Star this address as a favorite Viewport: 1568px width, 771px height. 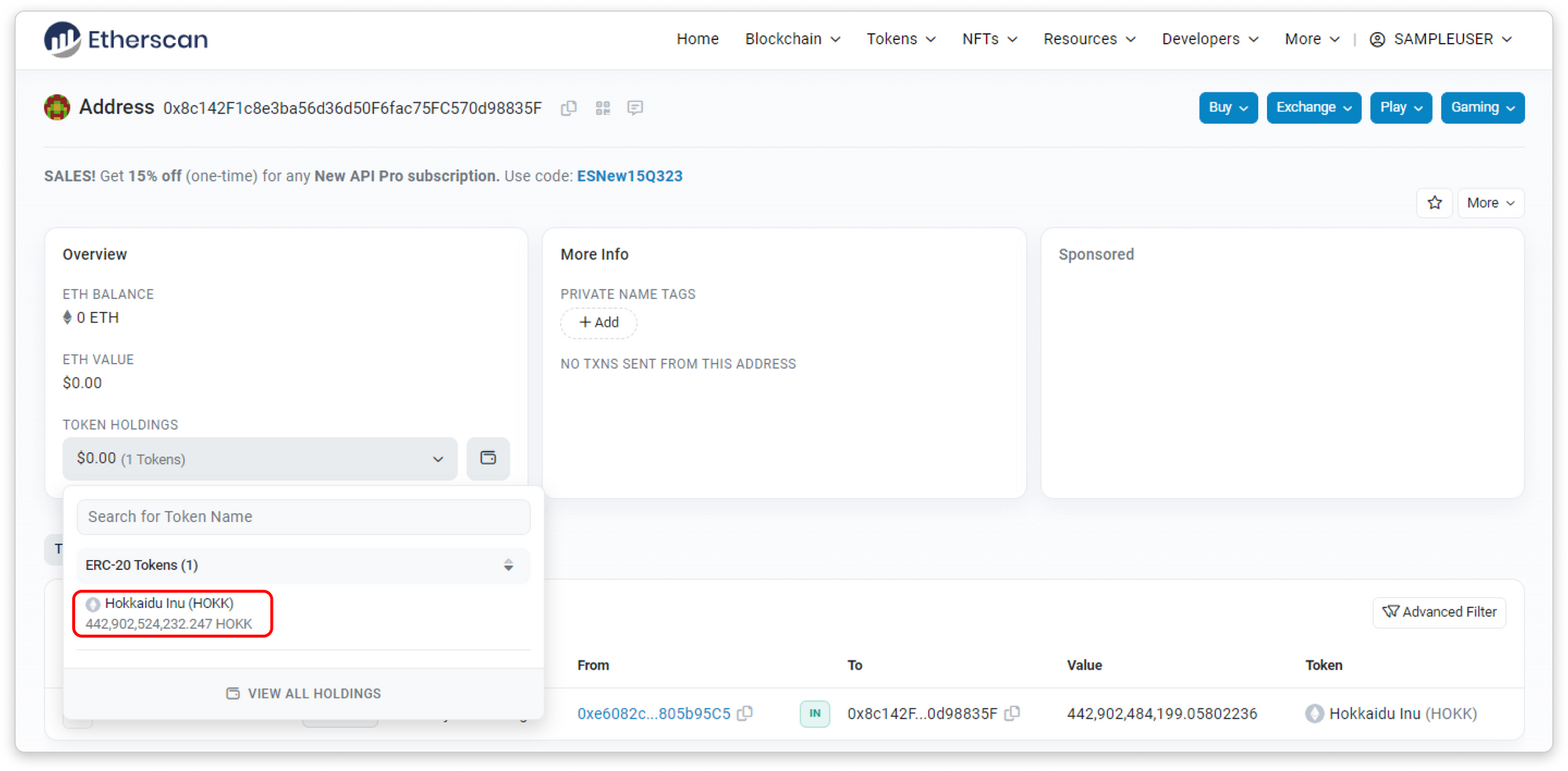point(1434,203)
